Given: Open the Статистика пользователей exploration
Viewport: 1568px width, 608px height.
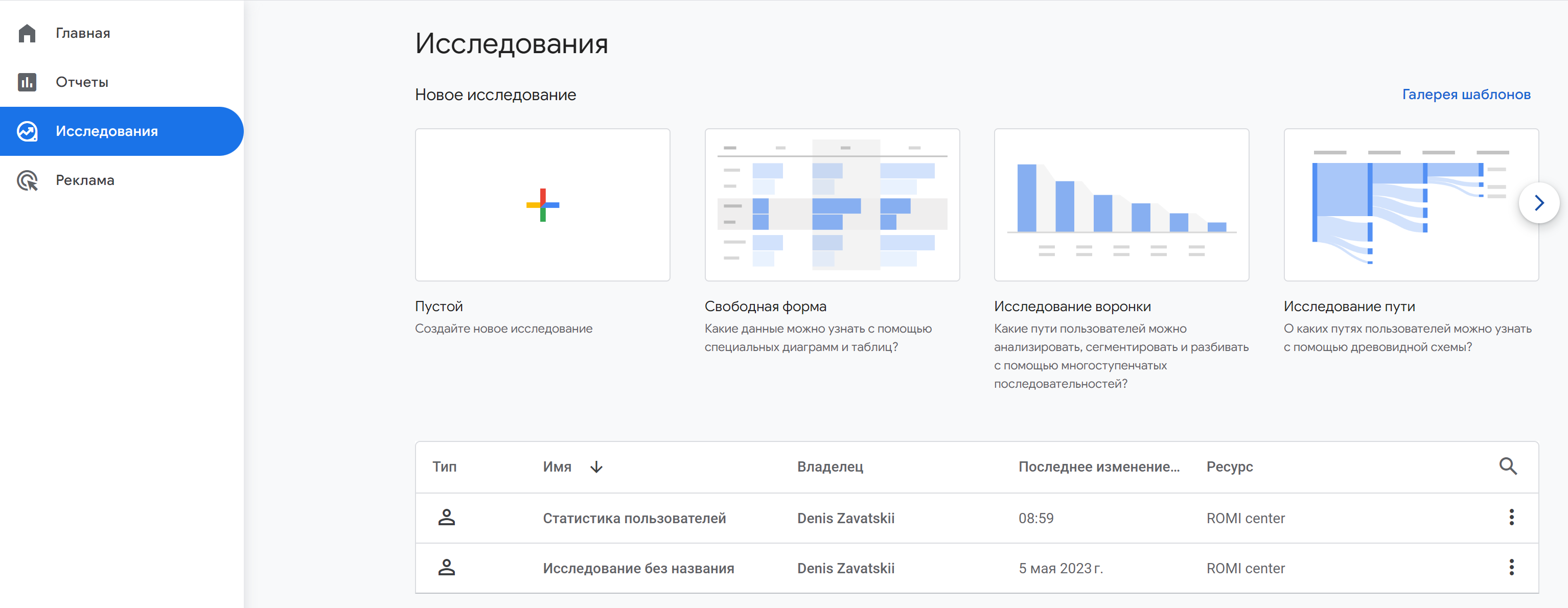Looking at the screenshot, I should click(634, 518).
